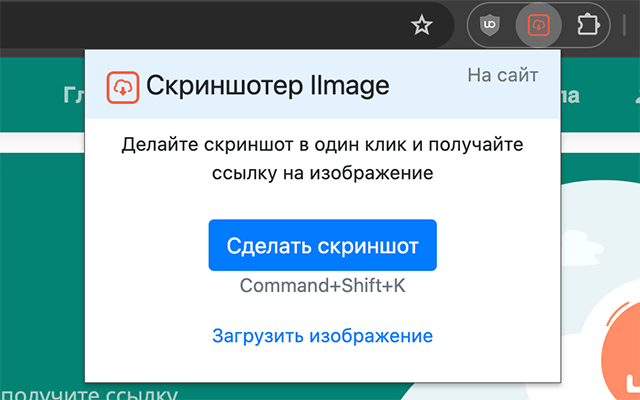This screenshot has width=640, height=400.
Task: Open the uBlock Origin shield extension
Action: [489, 25]
